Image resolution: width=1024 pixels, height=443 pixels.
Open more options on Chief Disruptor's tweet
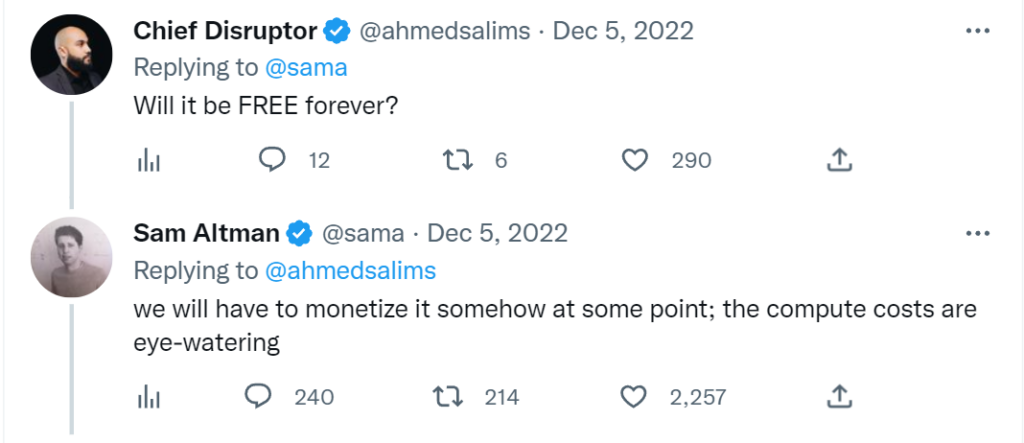977,31
